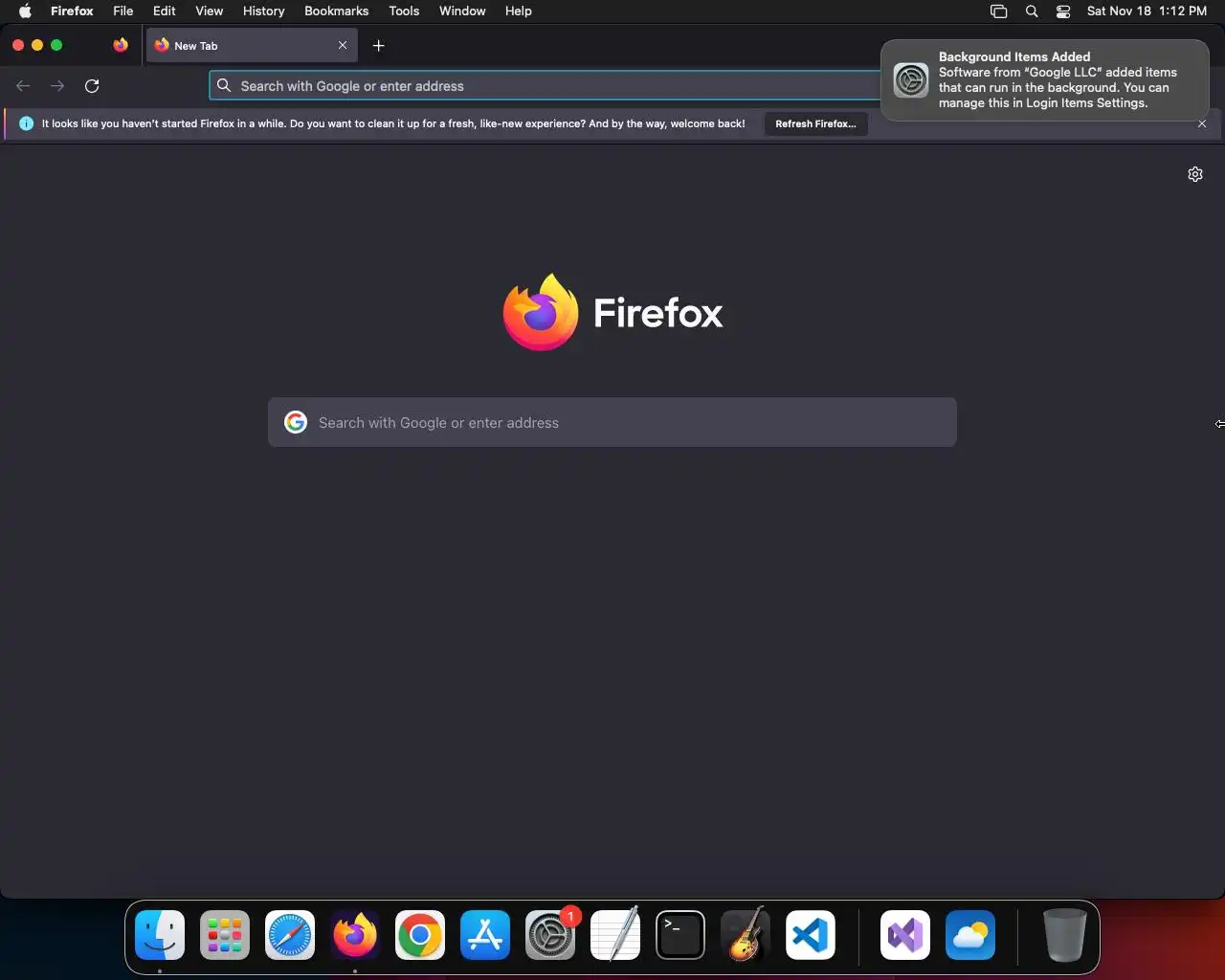The width and height of the screenshot is (1225, 980).
Task: Go back one page
Action: point(24,86)
